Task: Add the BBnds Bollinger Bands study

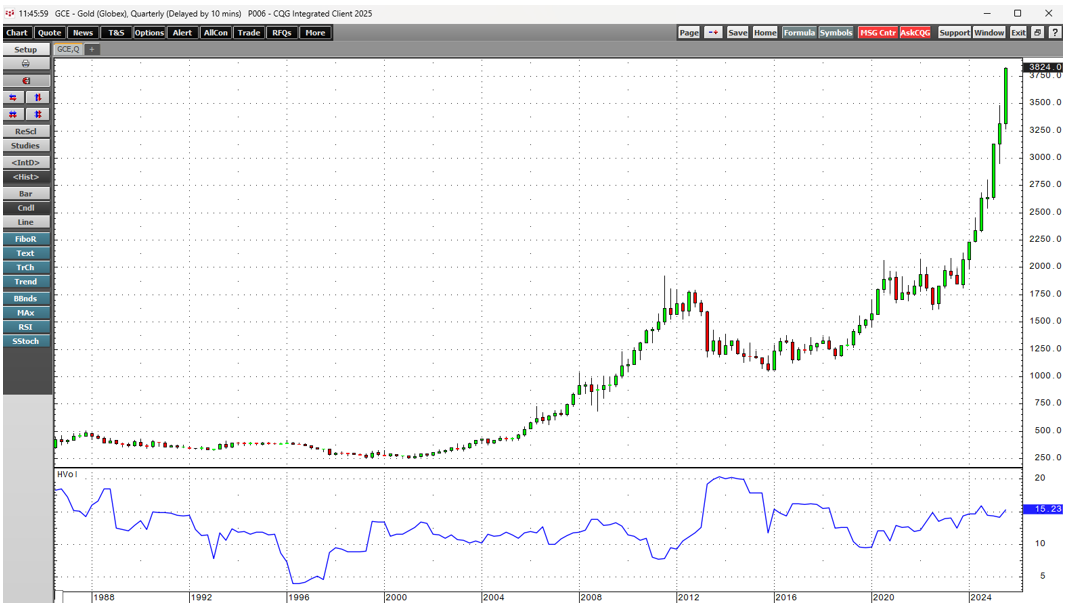Action: 26,299
